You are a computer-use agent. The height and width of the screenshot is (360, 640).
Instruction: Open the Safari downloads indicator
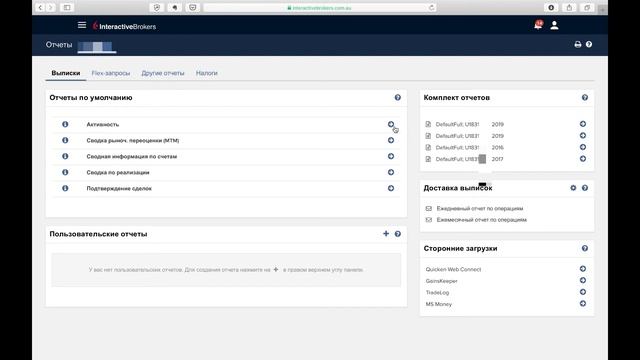click(551, 7)
